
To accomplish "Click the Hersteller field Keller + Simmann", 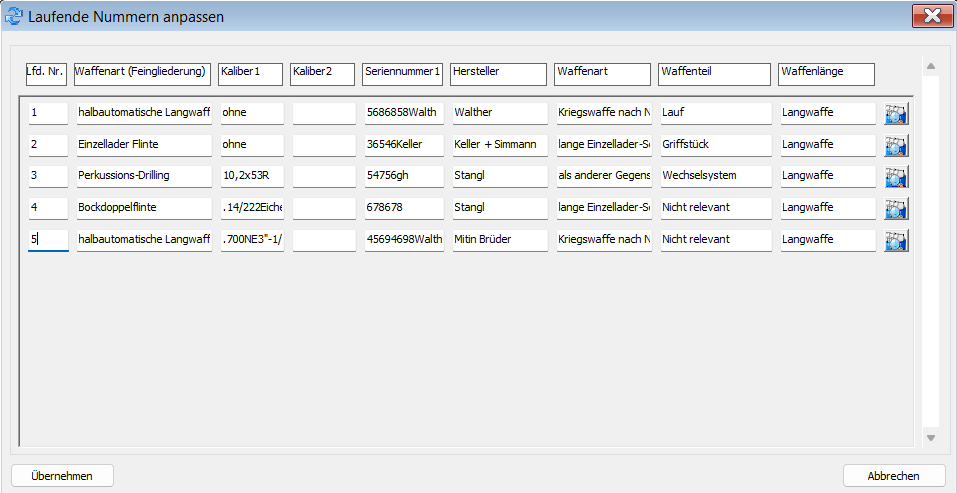I will coord(499,145).
